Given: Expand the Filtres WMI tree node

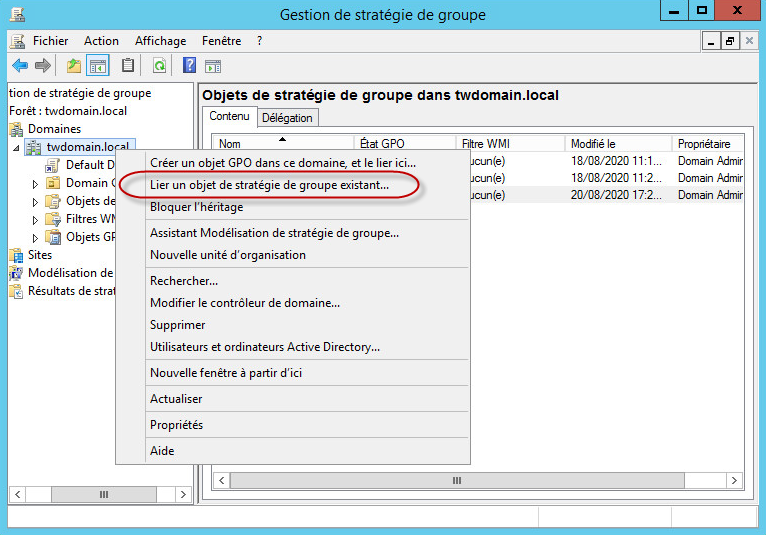Looking at the screenshot, I should pyautogui.click(x=36, y=220).
